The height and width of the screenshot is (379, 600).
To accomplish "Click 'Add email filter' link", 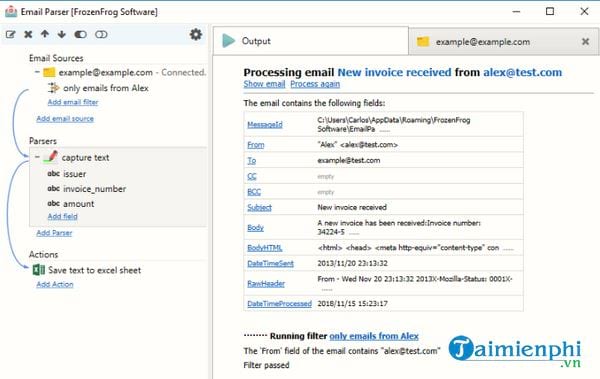I will click(73, 102).
